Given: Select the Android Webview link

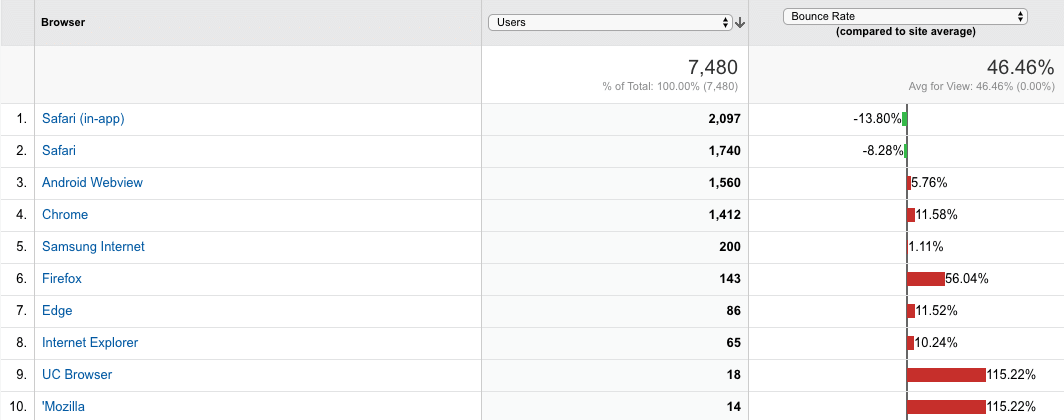Looking at the screenshot, I should [92, 183].
